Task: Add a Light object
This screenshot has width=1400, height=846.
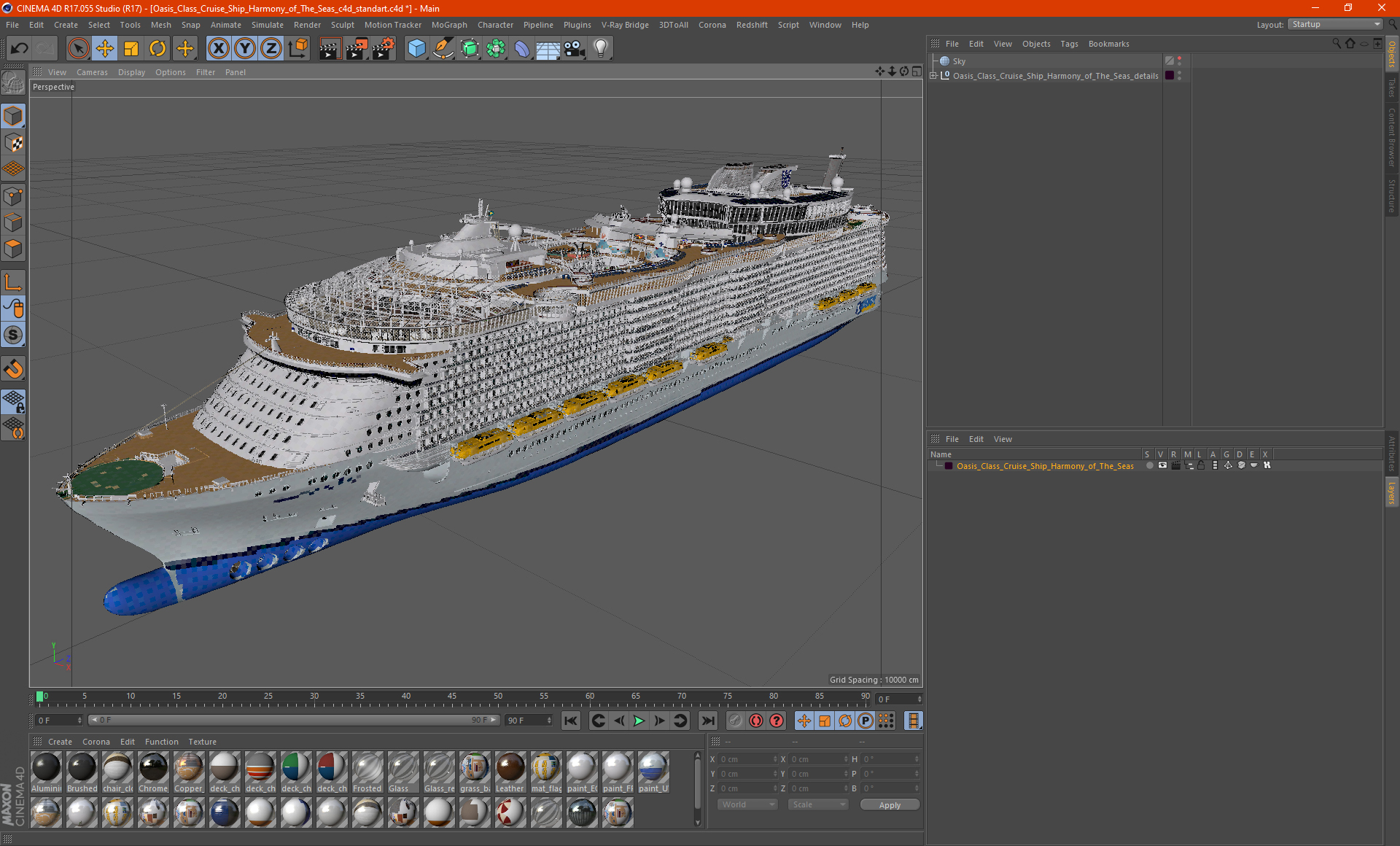Action: click(601, 49)
